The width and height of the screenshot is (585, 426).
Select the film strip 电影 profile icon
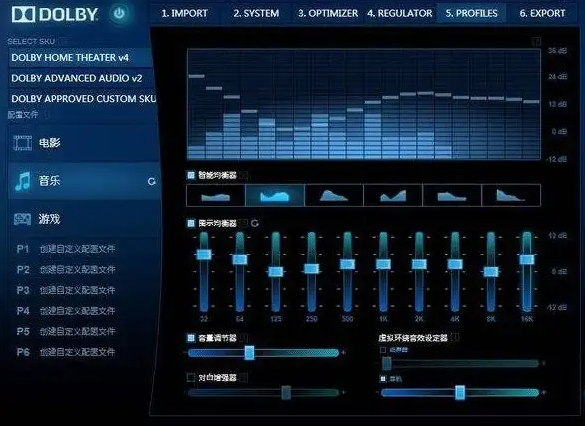22,143
